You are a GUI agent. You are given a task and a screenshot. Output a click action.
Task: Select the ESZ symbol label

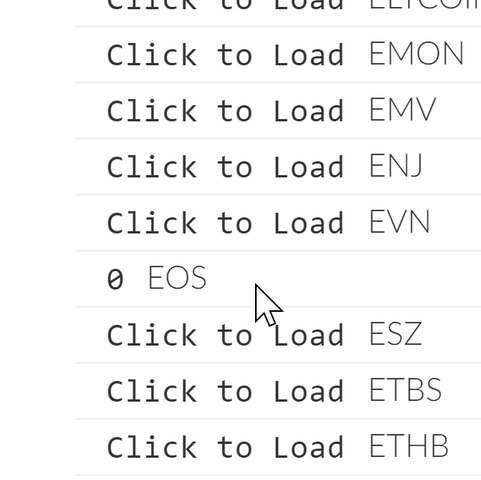click(396, 334)
